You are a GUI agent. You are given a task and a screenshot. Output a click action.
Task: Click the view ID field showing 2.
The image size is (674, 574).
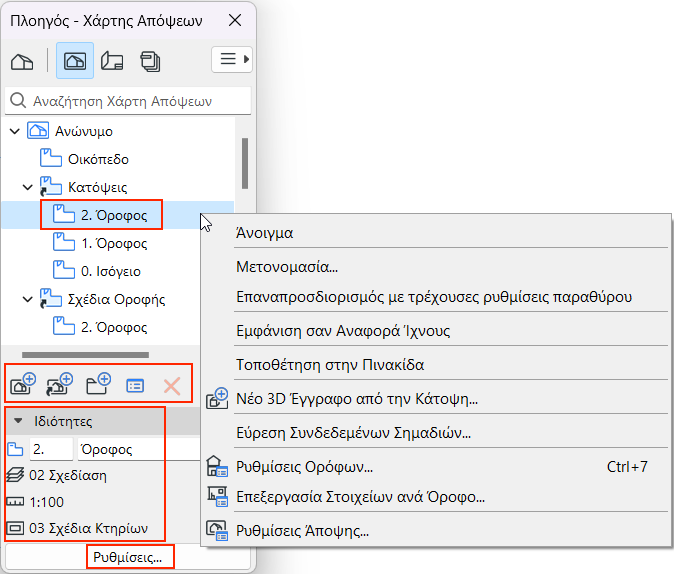51,449
